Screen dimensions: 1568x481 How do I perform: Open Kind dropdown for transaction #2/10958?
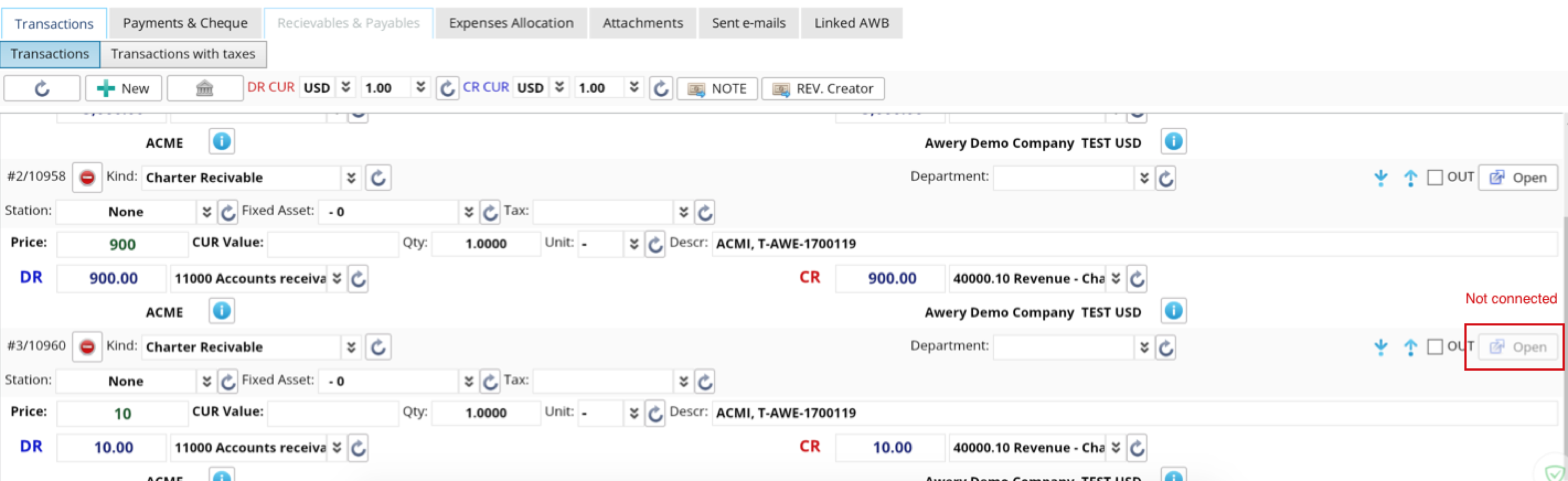tap(351, 178)
